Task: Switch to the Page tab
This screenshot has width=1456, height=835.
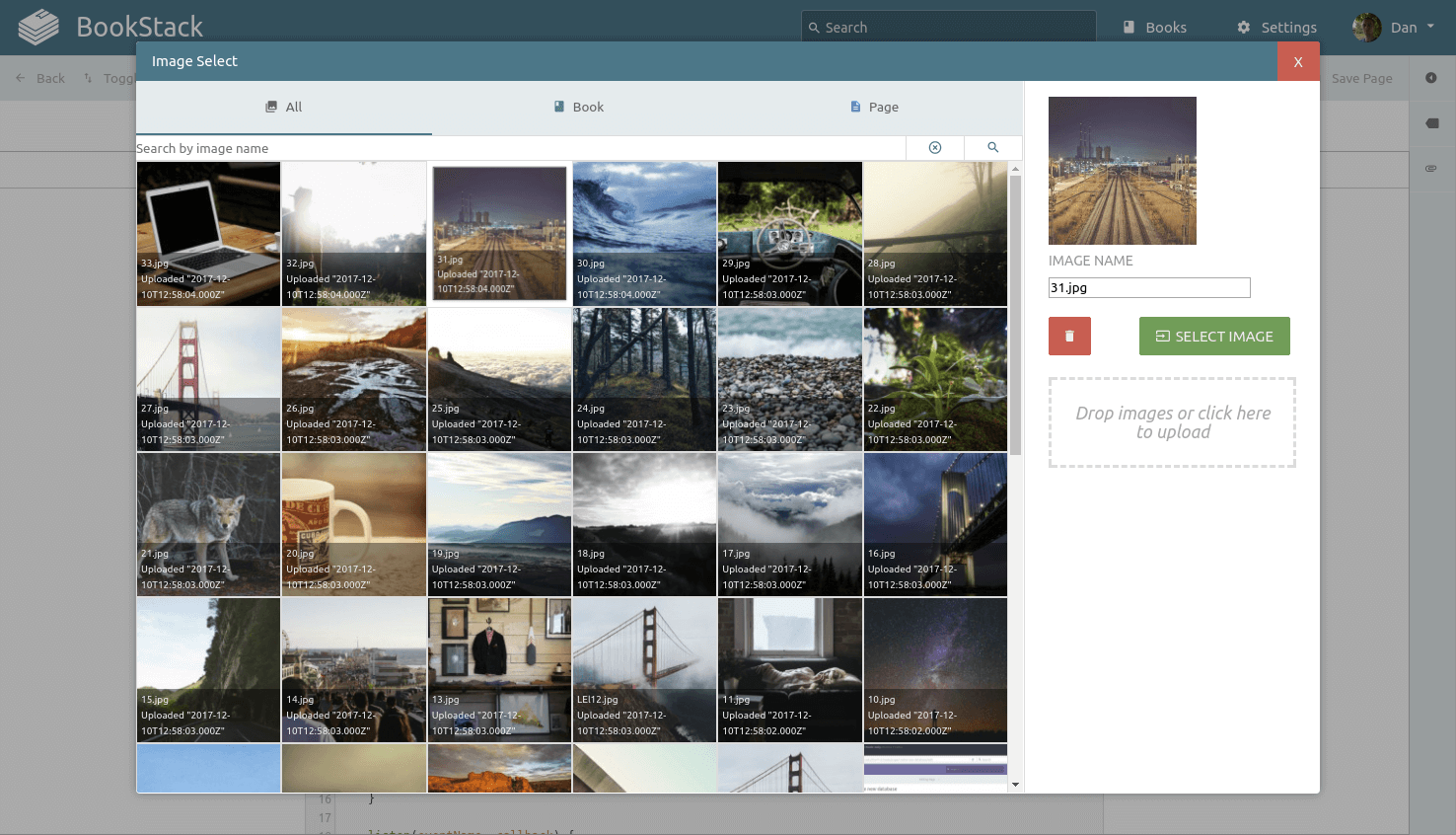Action: pos(873,107)
